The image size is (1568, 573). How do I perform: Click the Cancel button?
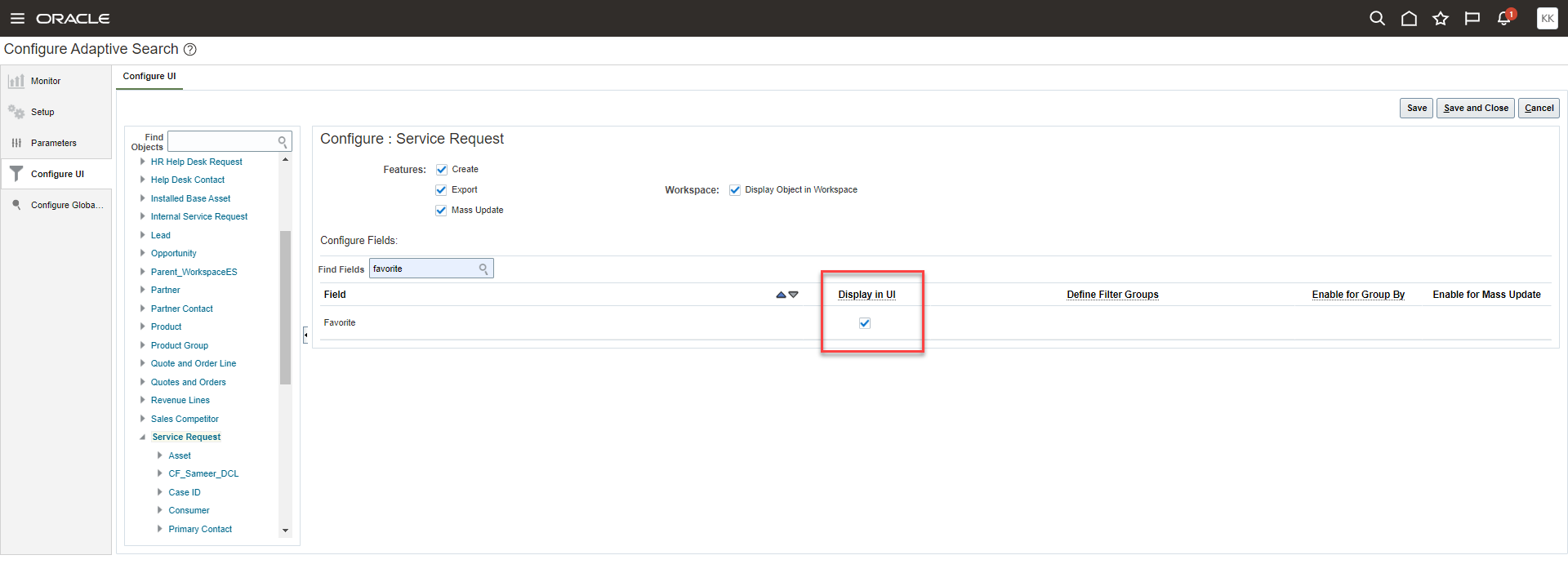point(1539,108)
